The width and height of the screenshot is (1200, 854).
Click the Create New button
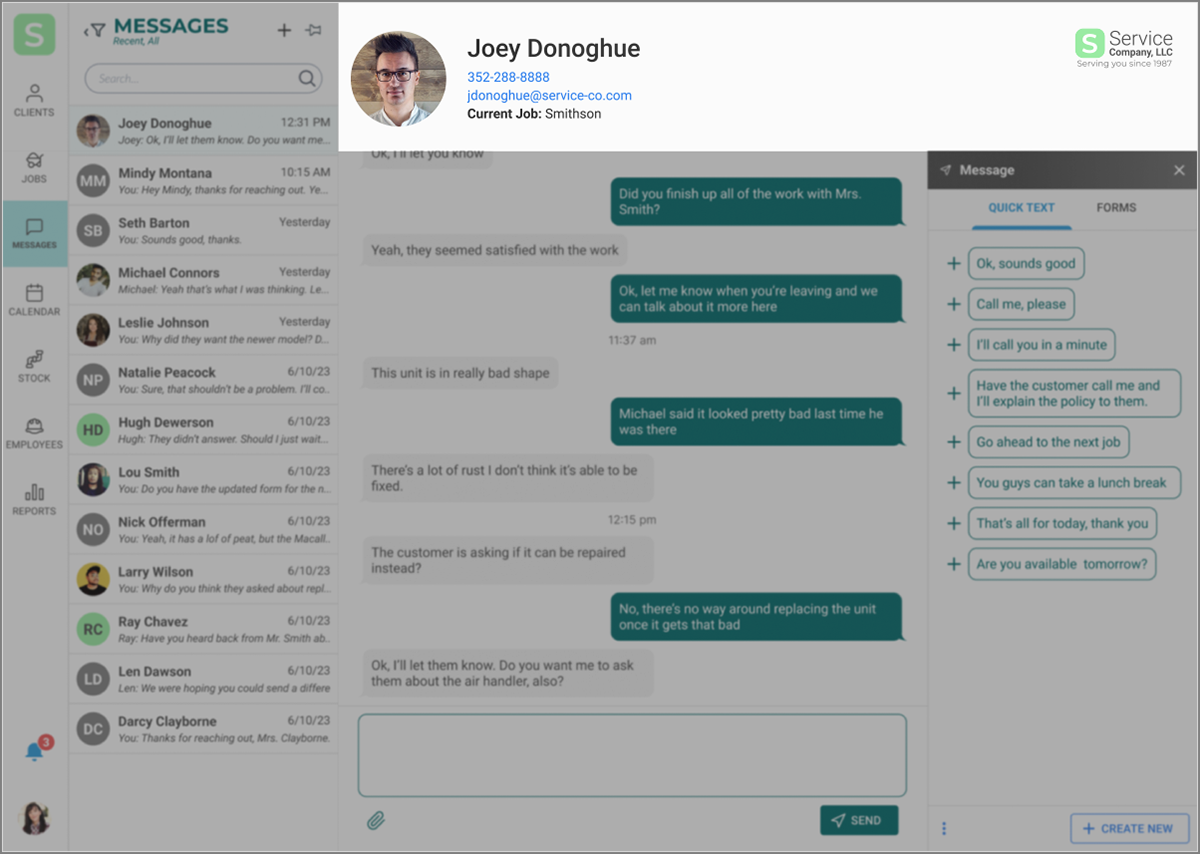[1129, 828]
